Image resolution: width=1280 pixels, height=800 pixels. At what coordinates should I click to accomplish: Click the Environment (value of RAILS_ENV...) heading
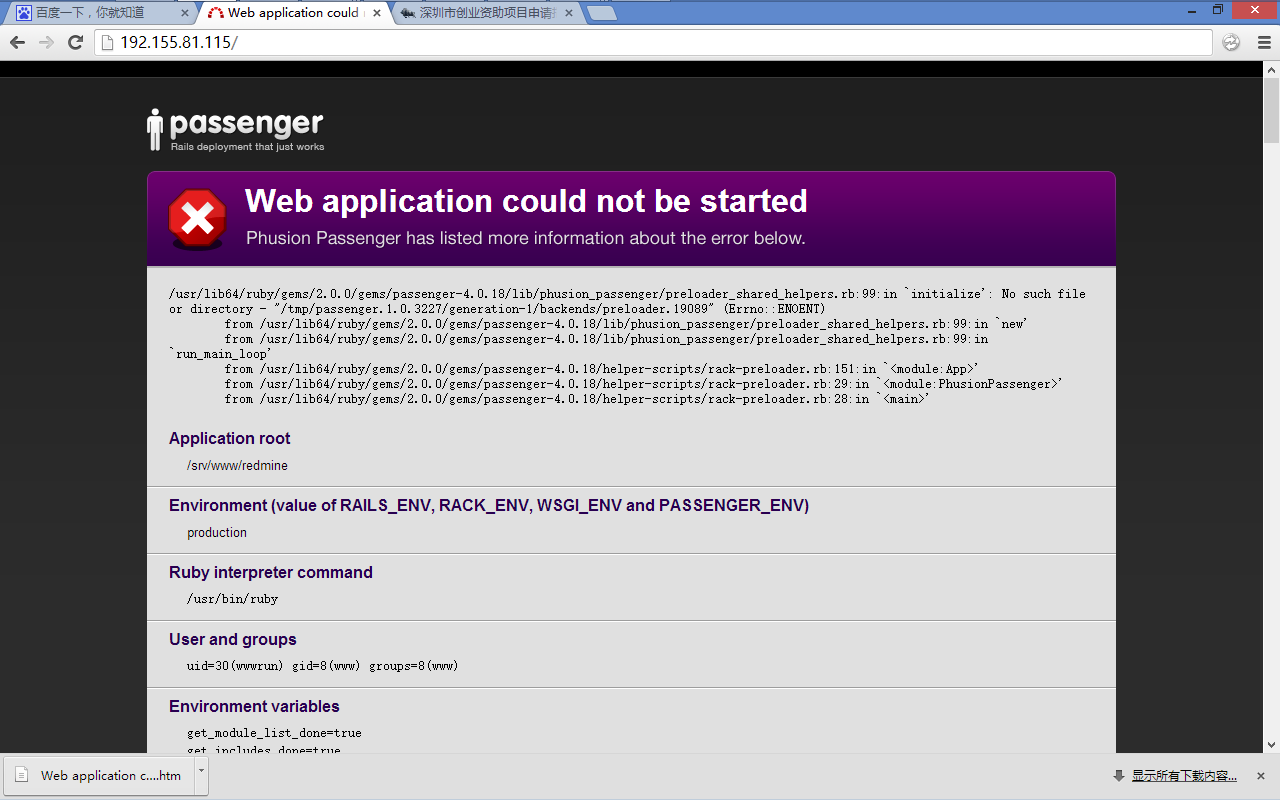coord(489,505)
